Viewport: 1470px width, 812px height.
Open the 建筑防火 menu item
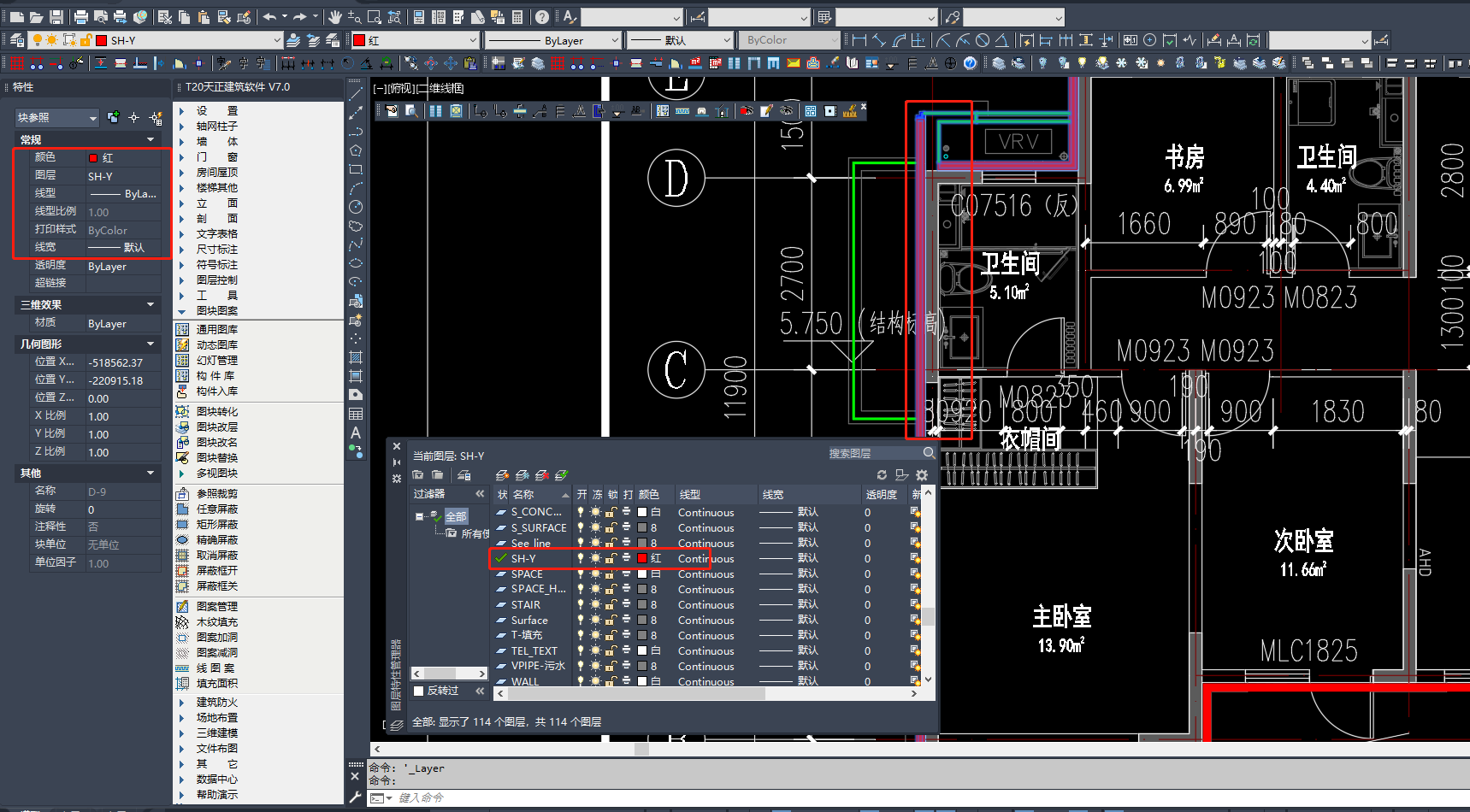pos(217,702)
